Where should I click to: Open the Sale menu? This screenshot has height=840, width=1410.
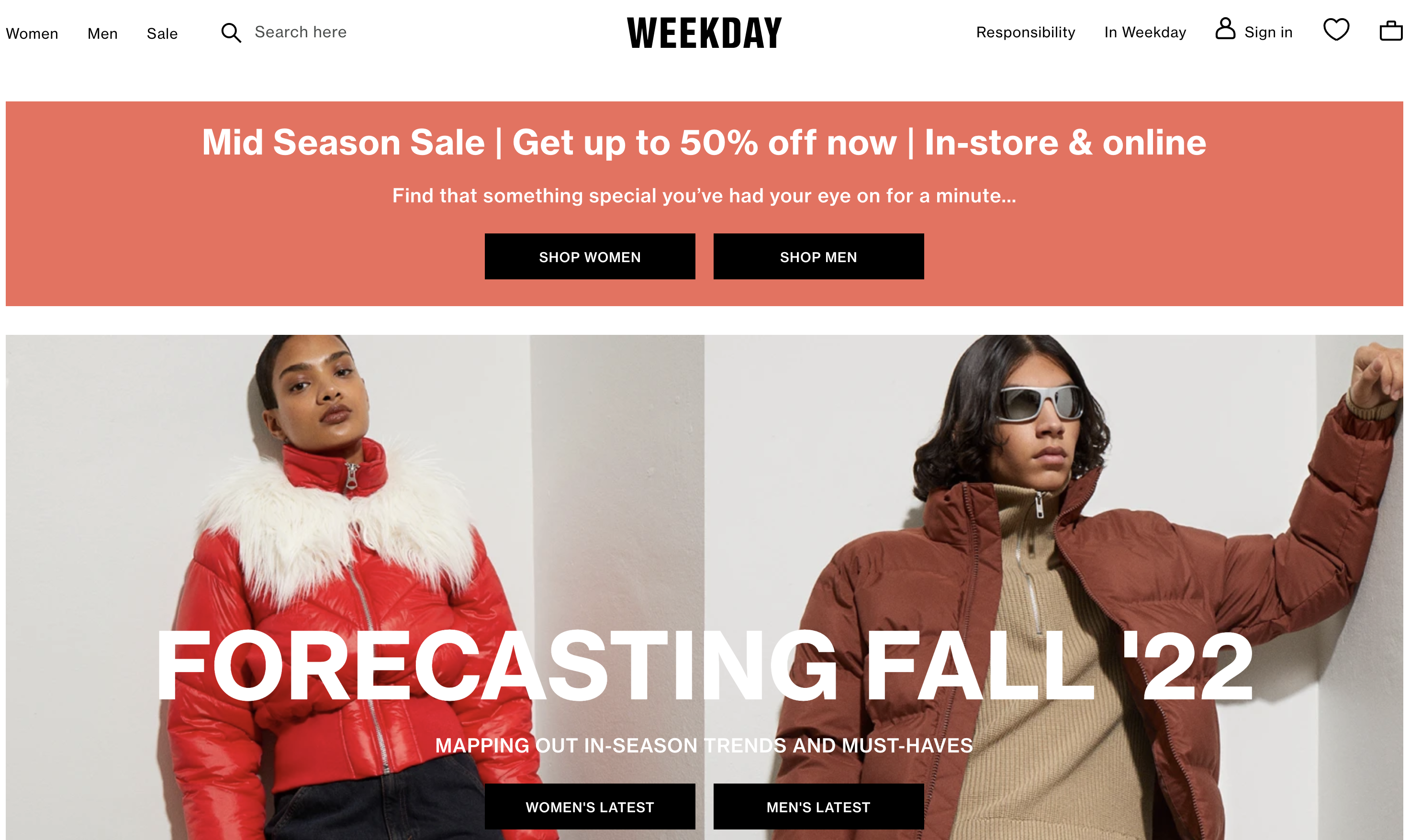[163, 33]
